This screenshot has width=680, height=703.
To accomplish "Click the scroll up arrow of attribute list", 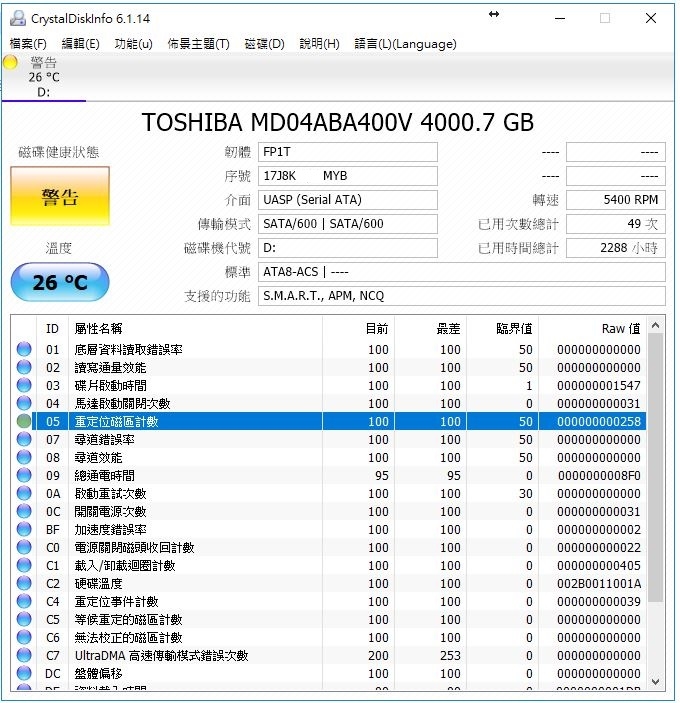I will coord(655,325).
